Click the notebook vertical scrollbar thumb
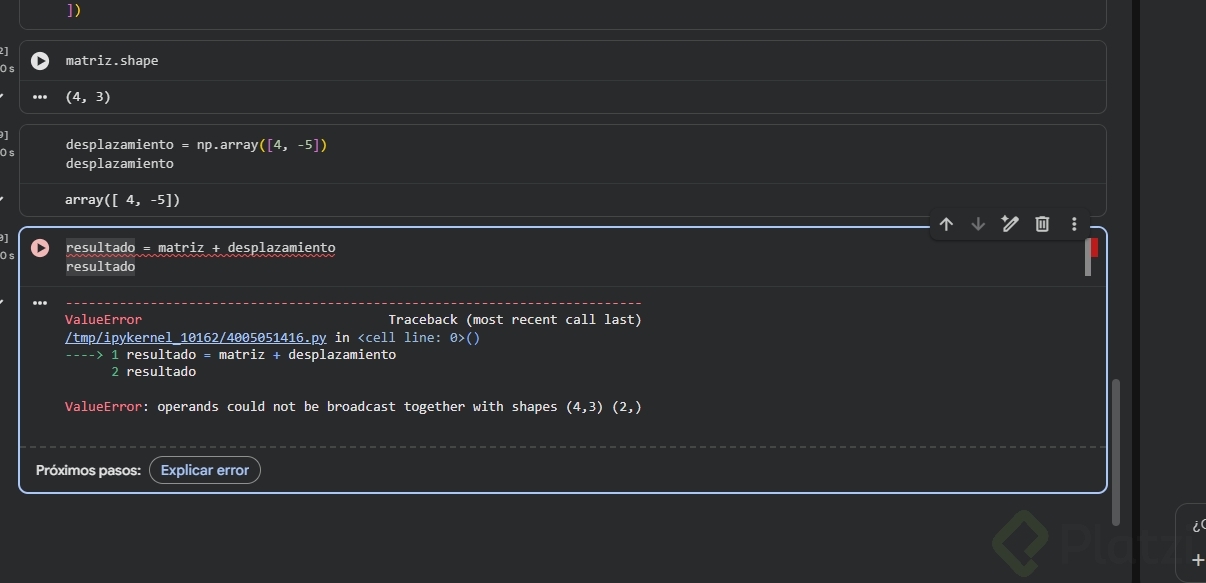This screenshot has width=1206, height=583. [1116, 450]
